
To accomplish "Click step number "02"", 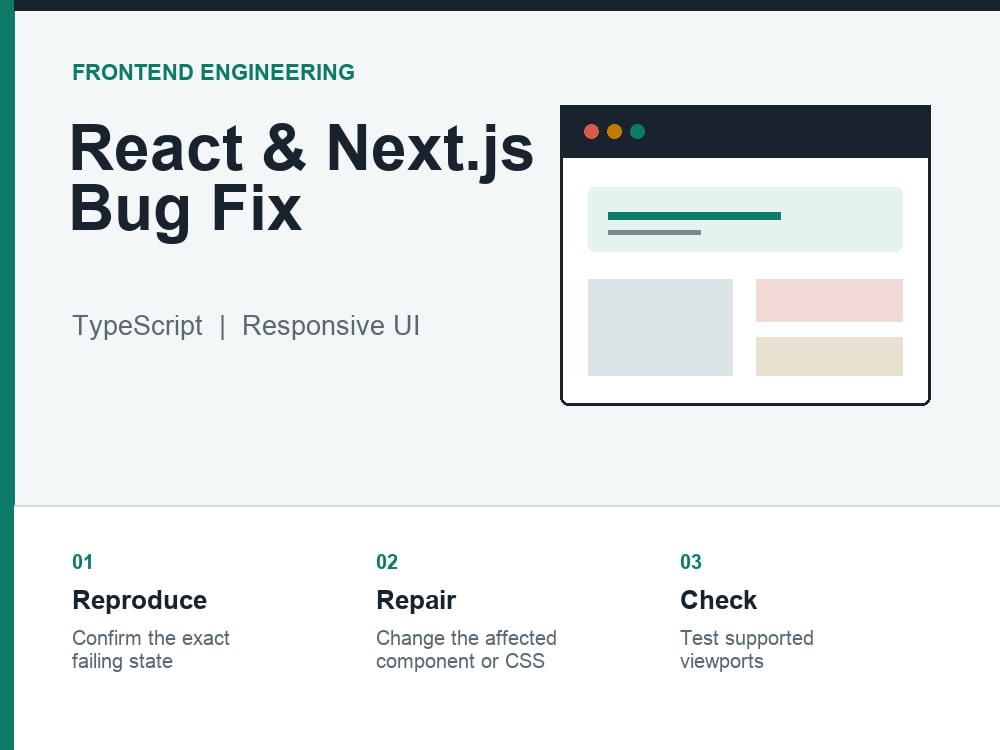I will [387, 562].
